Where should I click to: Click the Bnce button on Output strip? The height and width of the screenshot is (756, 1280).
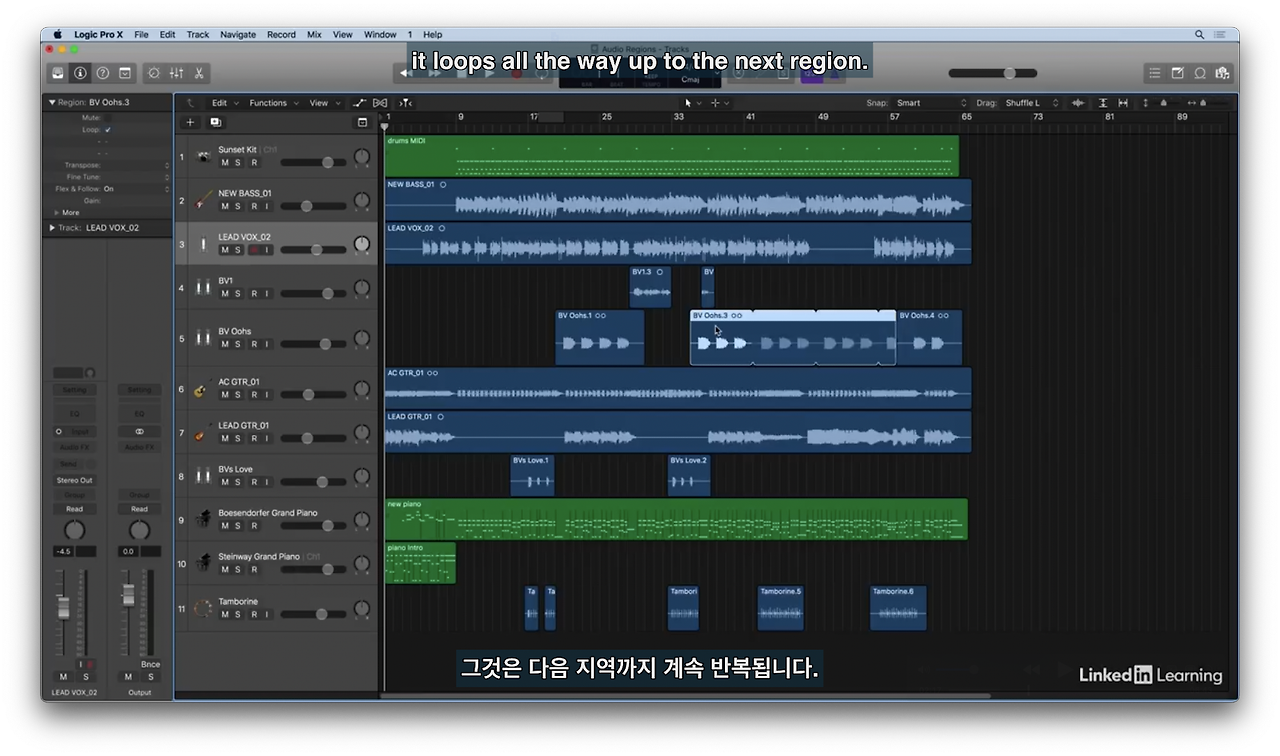(150, 664)
